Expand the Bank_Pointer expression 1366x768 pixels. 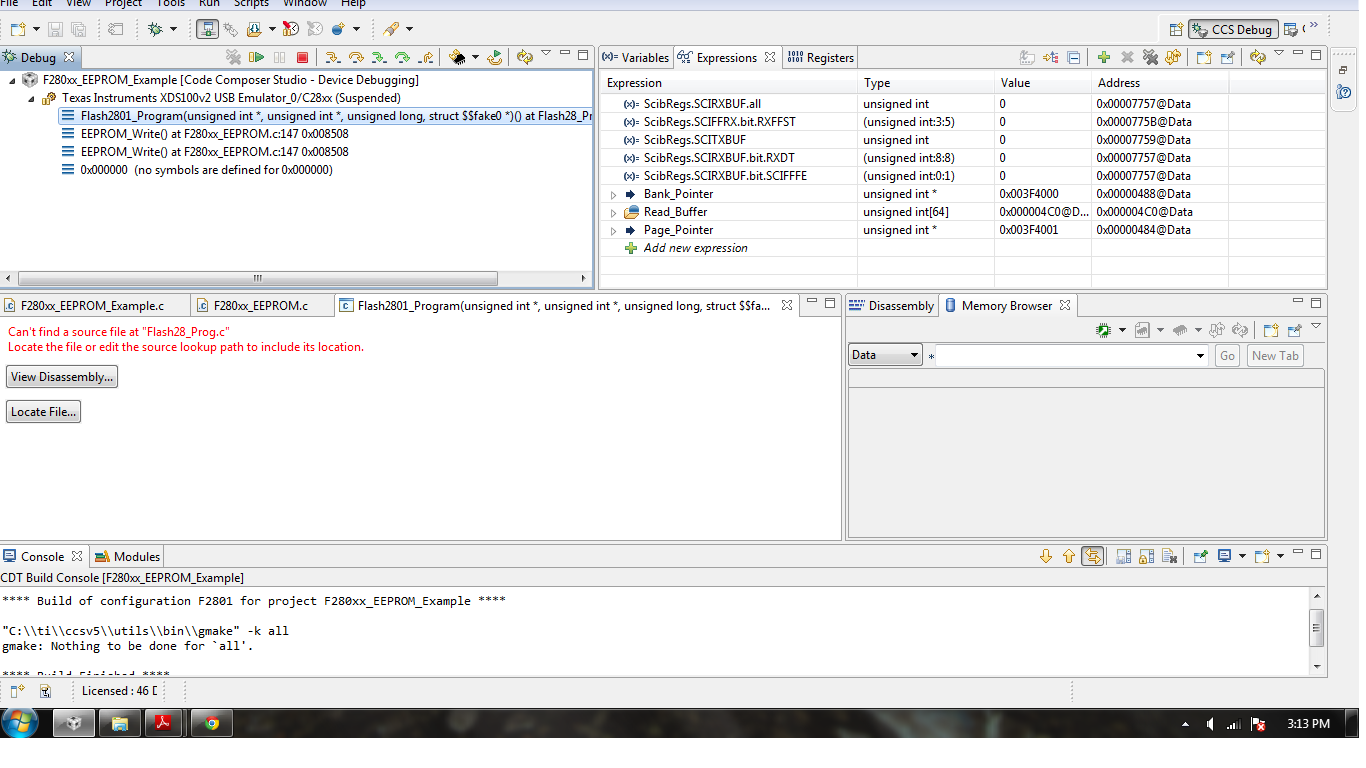[x=614, y=194]
